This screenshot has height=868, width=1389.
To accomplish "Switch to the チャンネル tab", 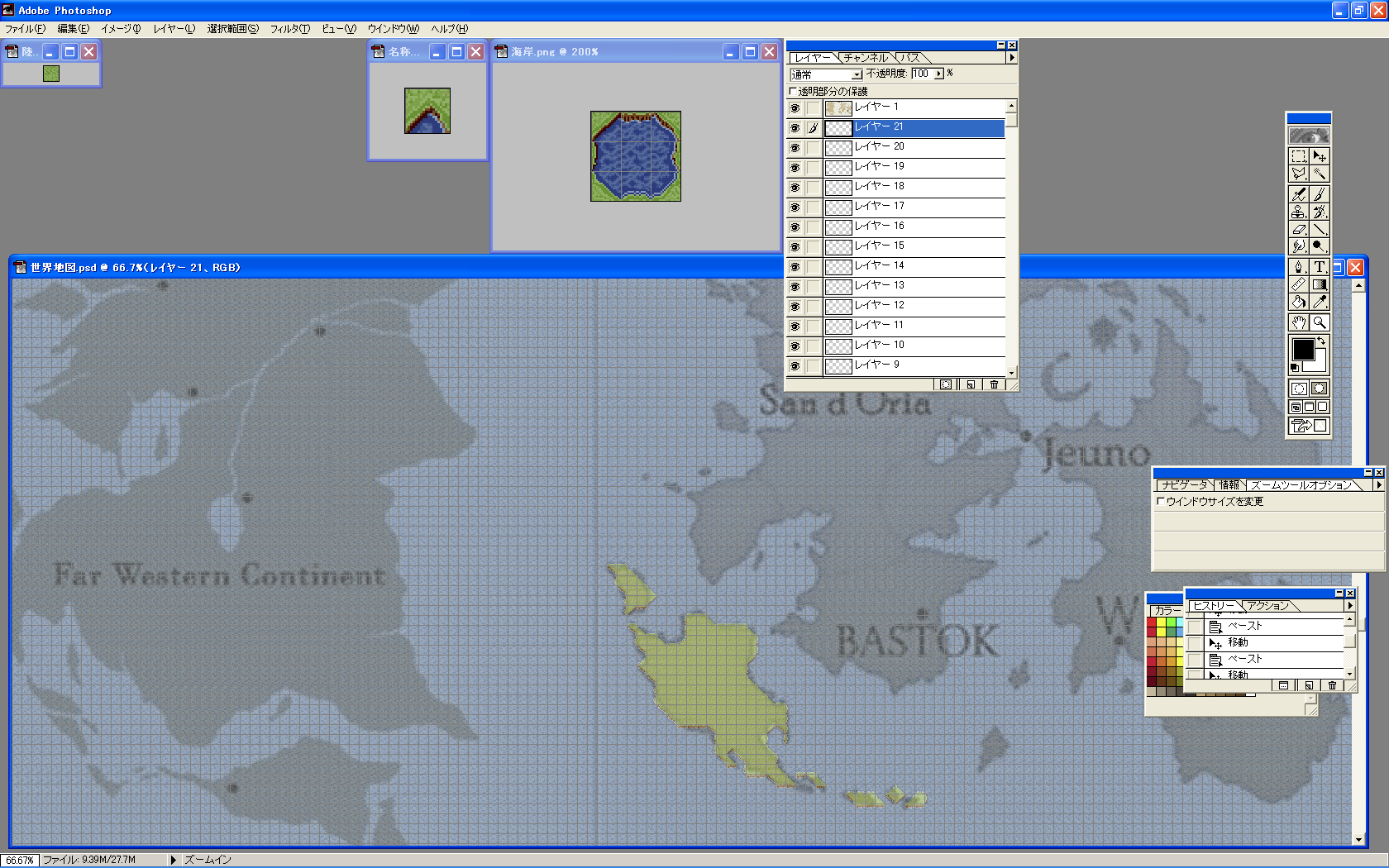I will click(866, 58).
